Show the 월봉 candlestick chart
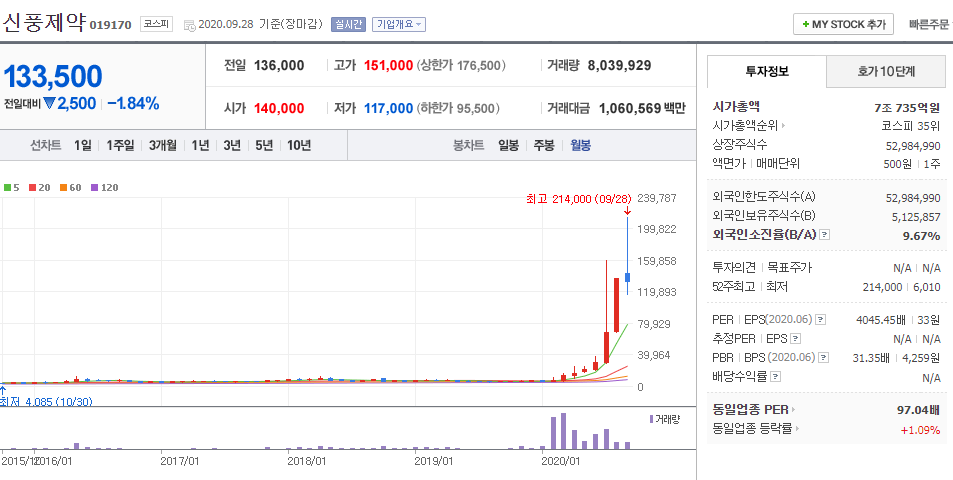Screen dimensions: 953x480 point(580,145)
